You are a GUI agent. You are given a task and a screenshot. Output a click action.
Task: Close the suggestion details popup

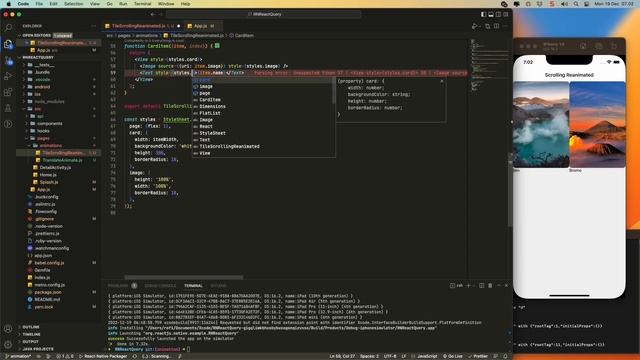[x=442, y=81]
